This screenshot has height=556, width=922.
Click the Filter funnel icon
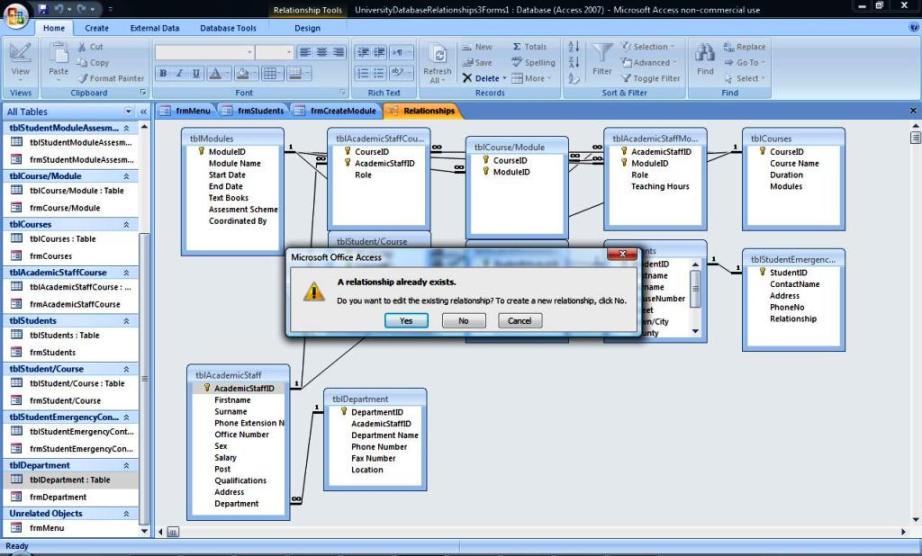pyautogui.click(x=602, y=53)
